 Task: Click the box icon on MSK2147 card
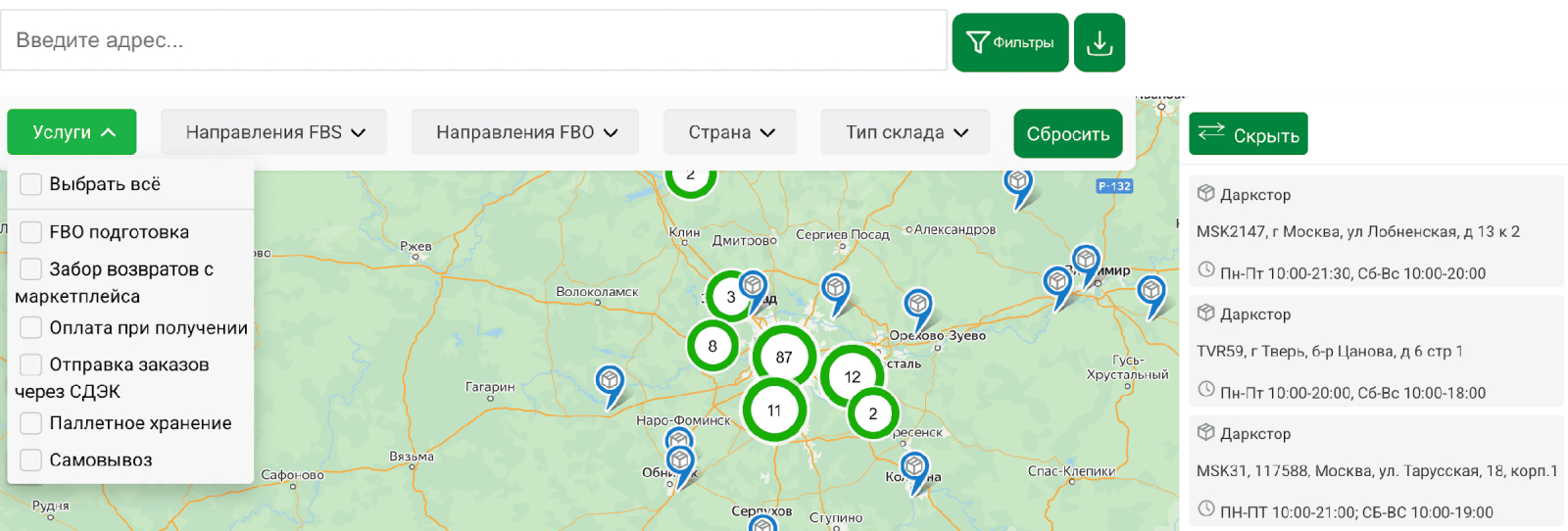[1205, 193]
